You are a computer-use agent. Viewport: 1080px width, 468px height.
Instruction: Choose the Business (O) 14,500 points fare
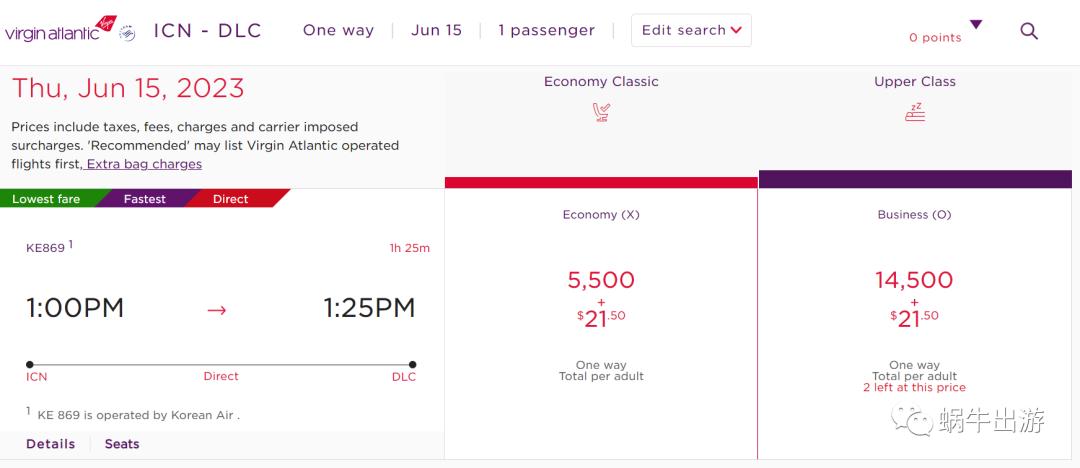point(914,281)
